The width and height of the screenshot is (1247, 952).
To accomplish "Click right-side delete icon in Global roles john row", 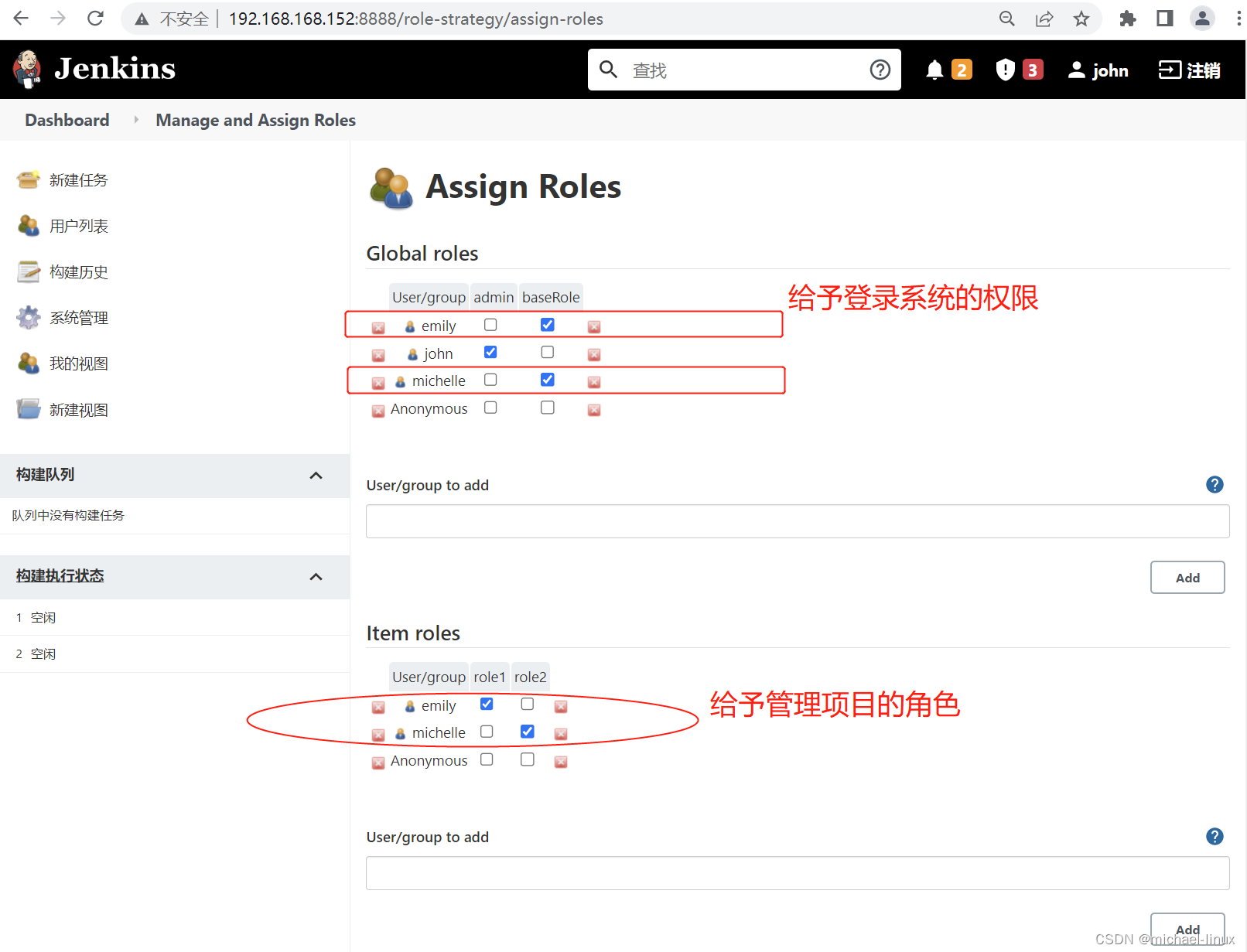I will pos(594,355).
